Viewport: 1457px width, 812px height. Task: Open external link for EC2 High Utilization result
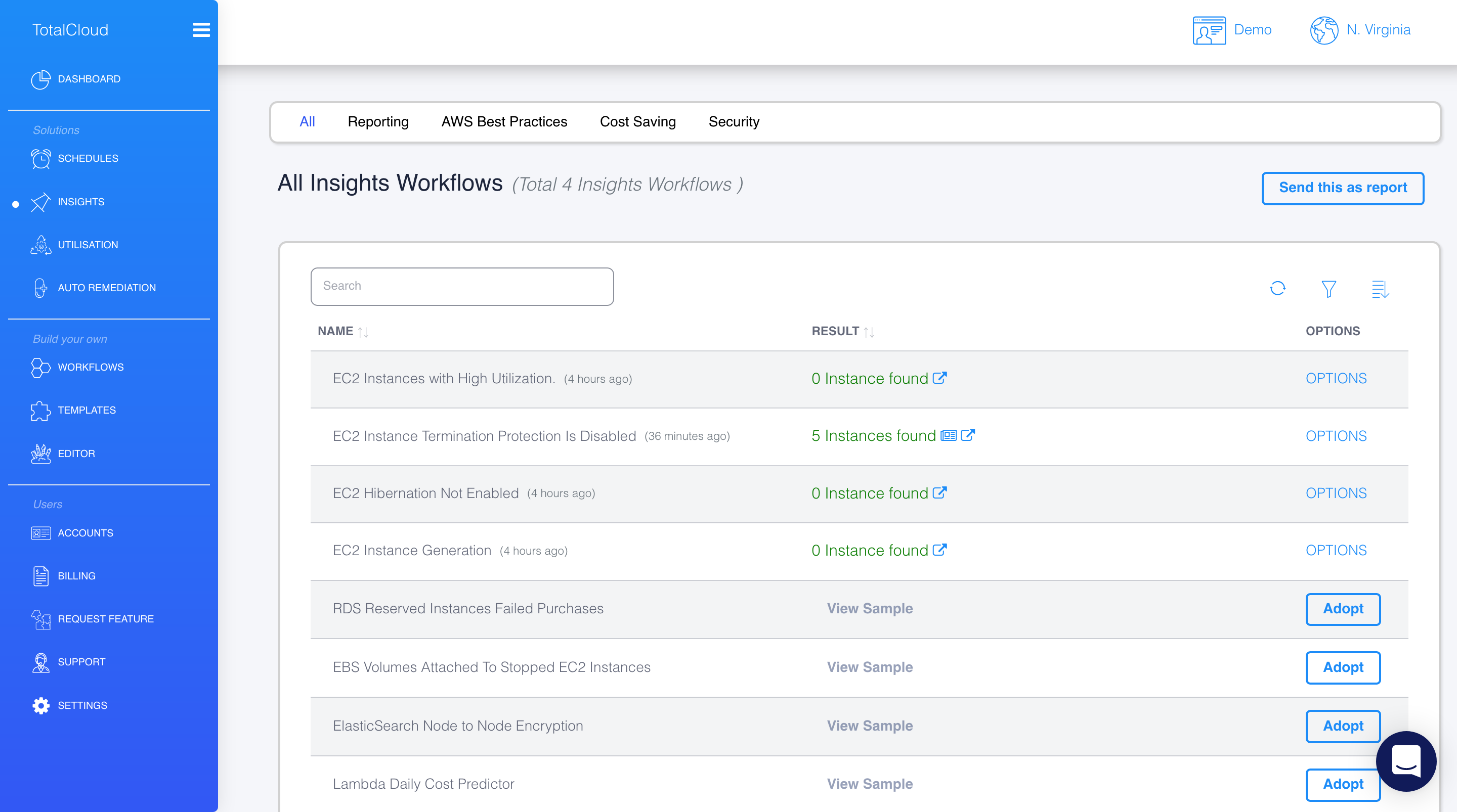(x=939, y=378)
